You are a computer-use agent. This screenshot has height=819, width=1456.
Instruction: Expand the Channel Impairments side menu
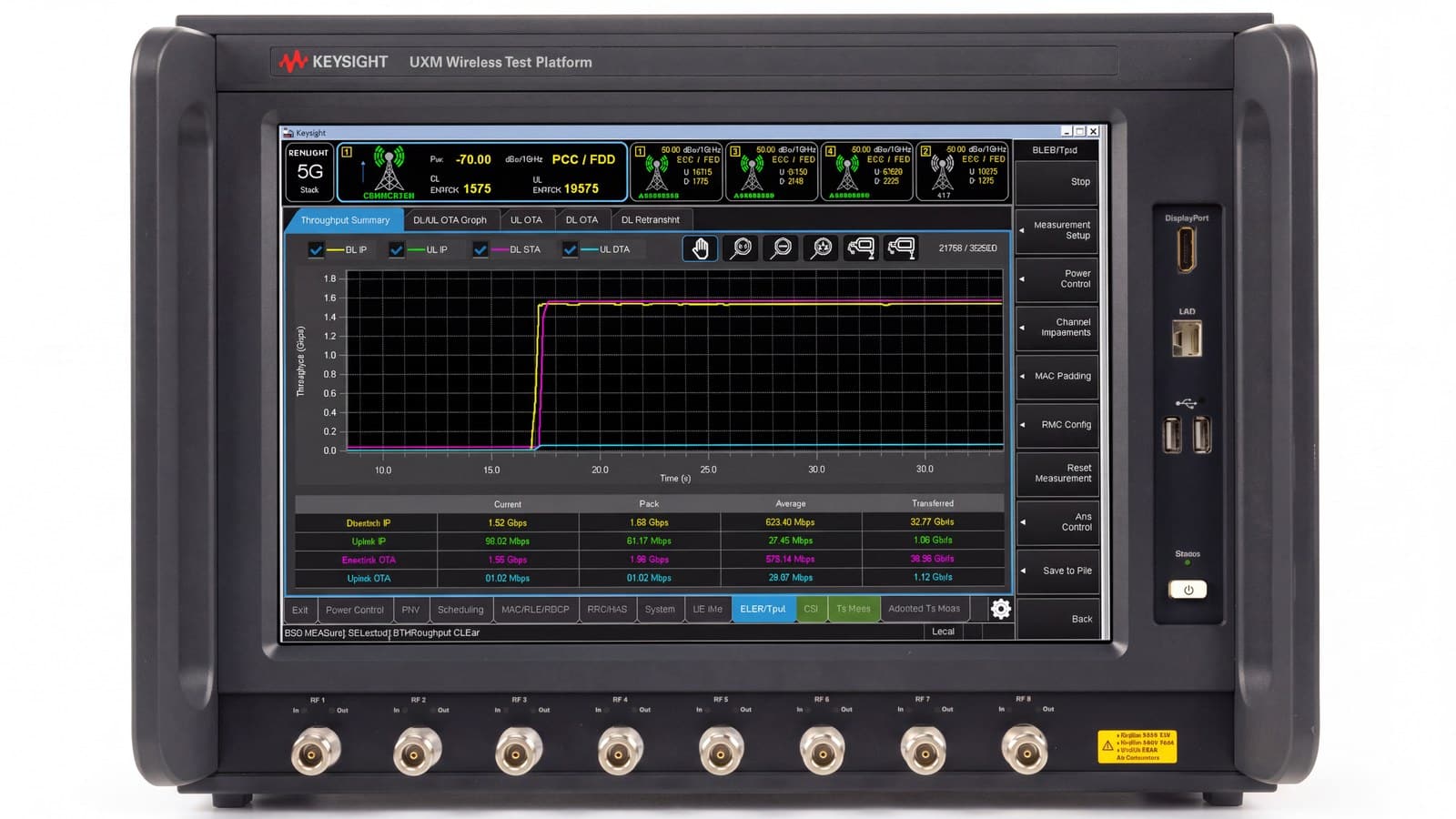(x=1057, y=328)
